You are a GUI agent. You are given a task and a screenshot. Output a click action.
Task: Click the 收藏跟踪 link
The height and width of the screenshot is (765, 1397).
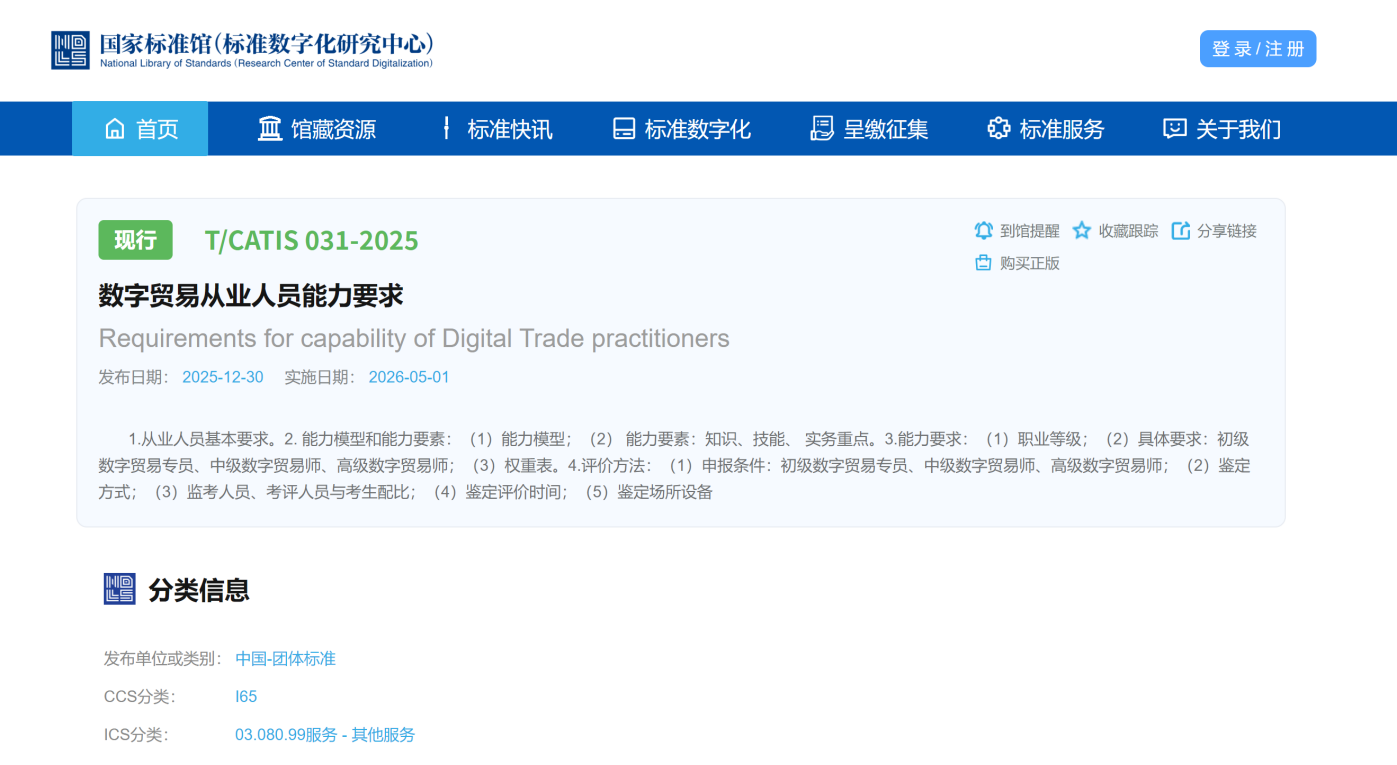tap(1129, 231)
